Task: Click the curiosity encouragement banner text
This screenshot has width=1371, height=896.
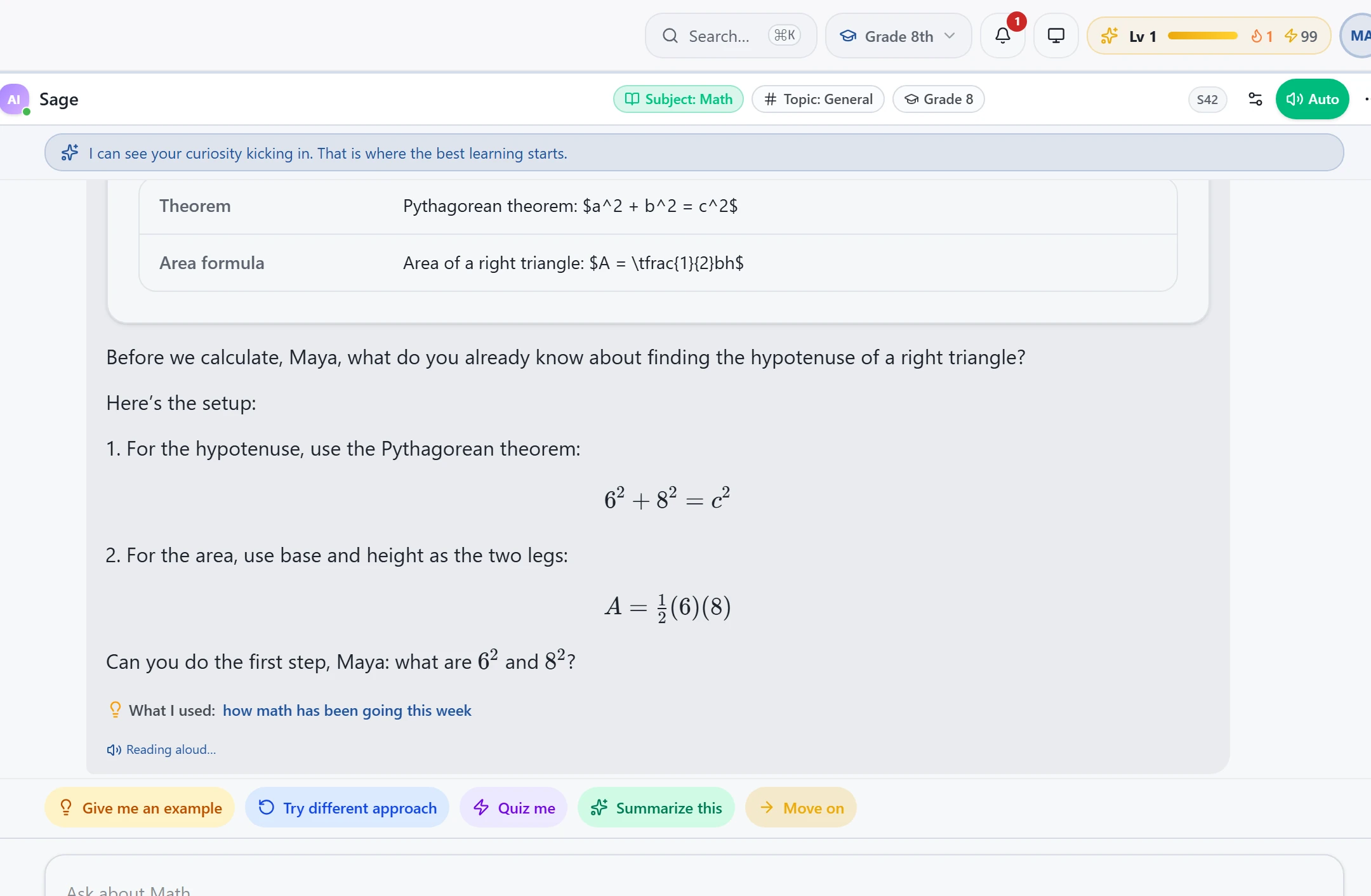Action: (328, 153)
